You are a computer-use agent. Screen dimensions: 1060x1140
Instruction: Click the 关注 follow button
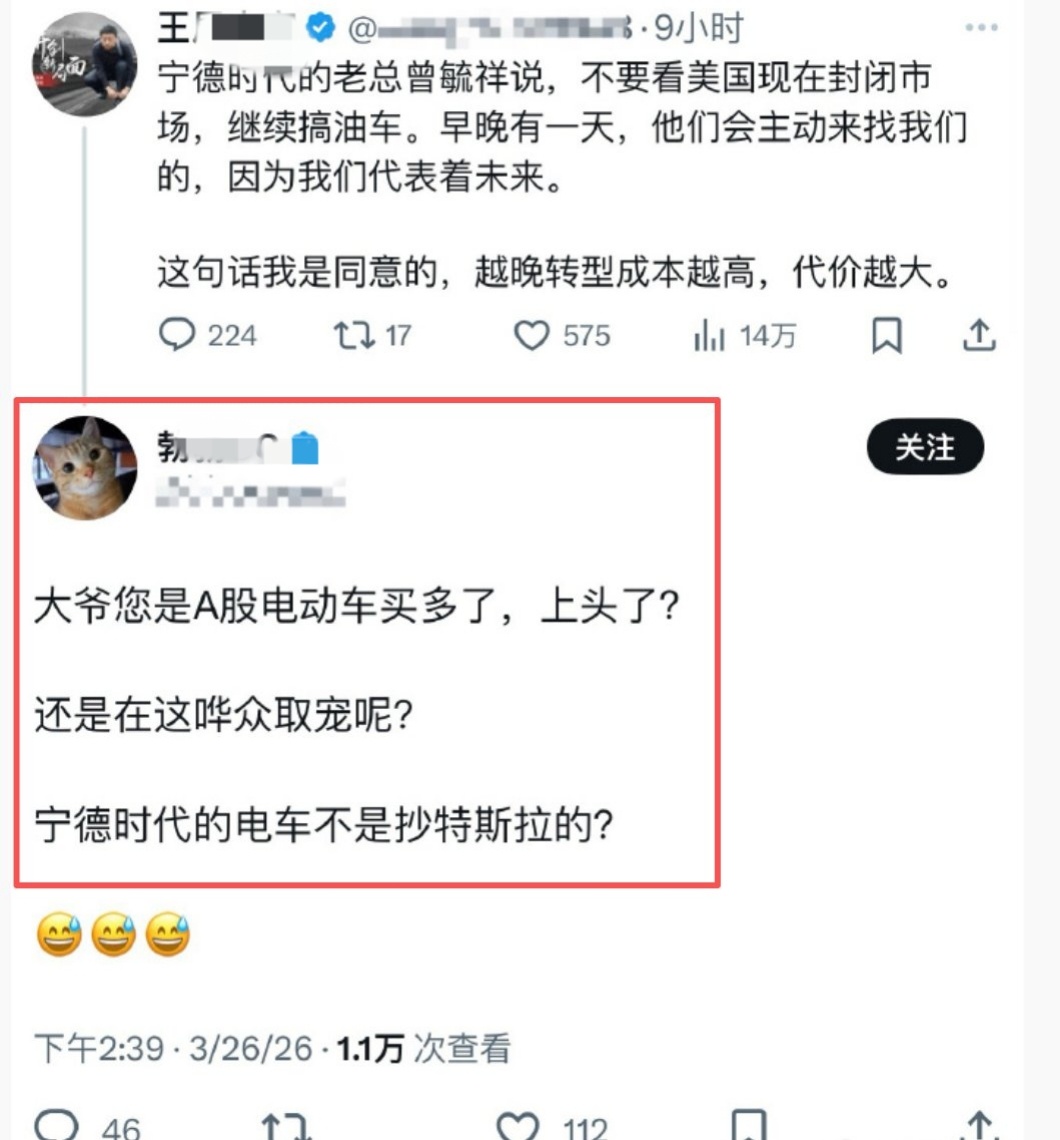click(x=925, y=446)
